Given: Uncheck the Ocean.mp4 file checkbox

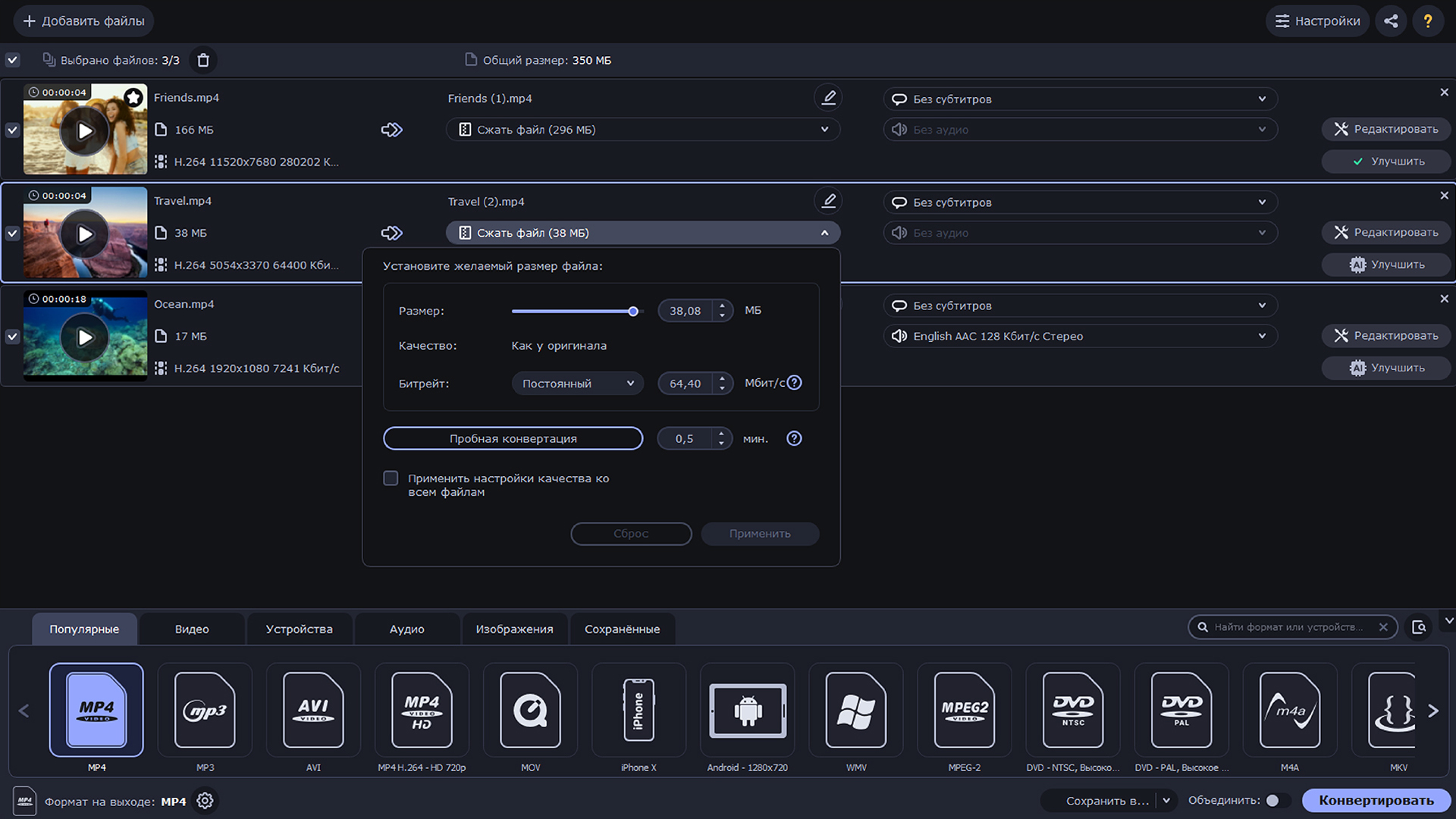Looking at the screenshot, I should point(12,337).
